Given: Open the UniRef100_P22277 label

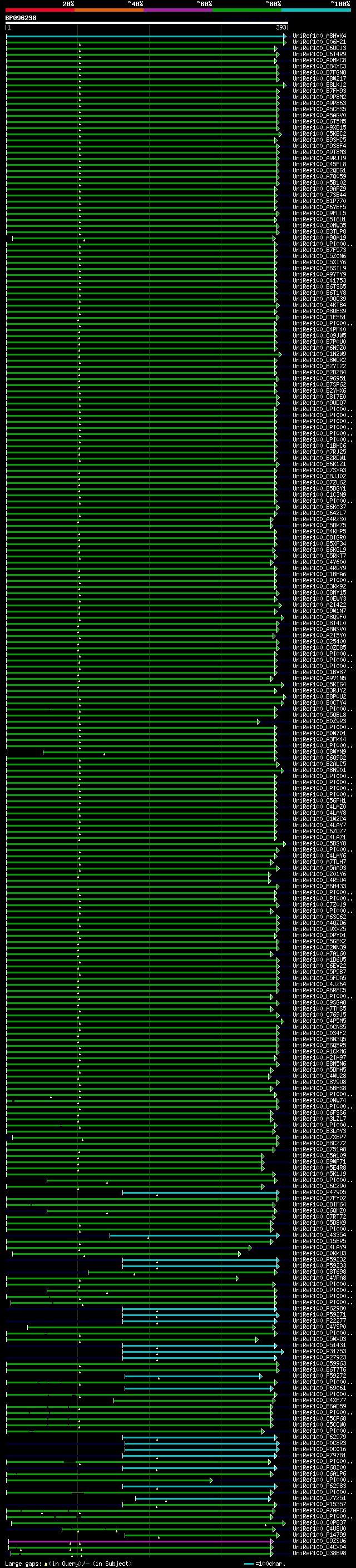Looking at the screenshot, I should pos(319,1320).
